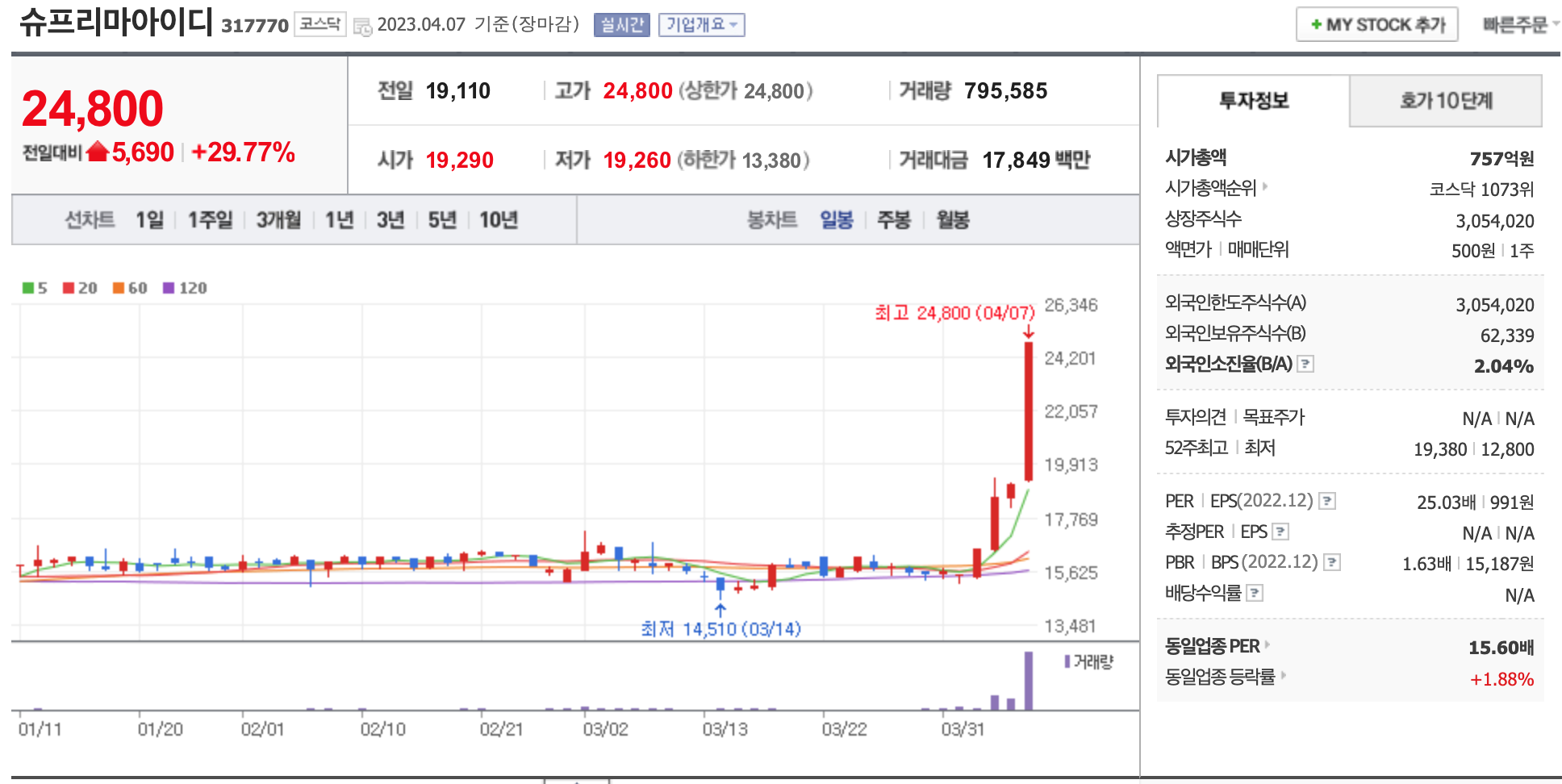Click the 거래대금 value 17,849 백만
Screen dimensions: 1562x784
[1036, 160]
